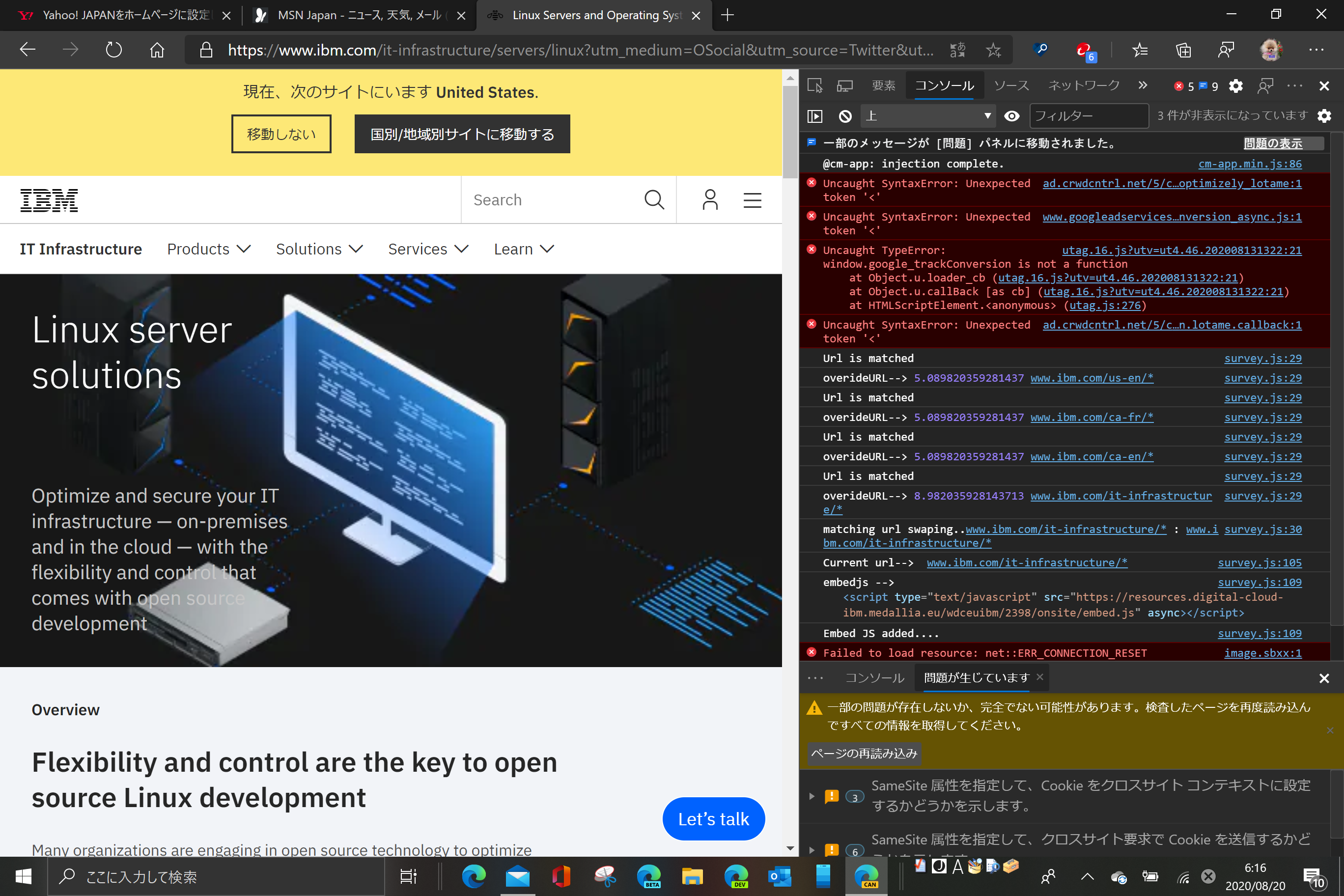1344x896 pixels.
Task: Expand the Learn dropdown menu
Action: 524,249
